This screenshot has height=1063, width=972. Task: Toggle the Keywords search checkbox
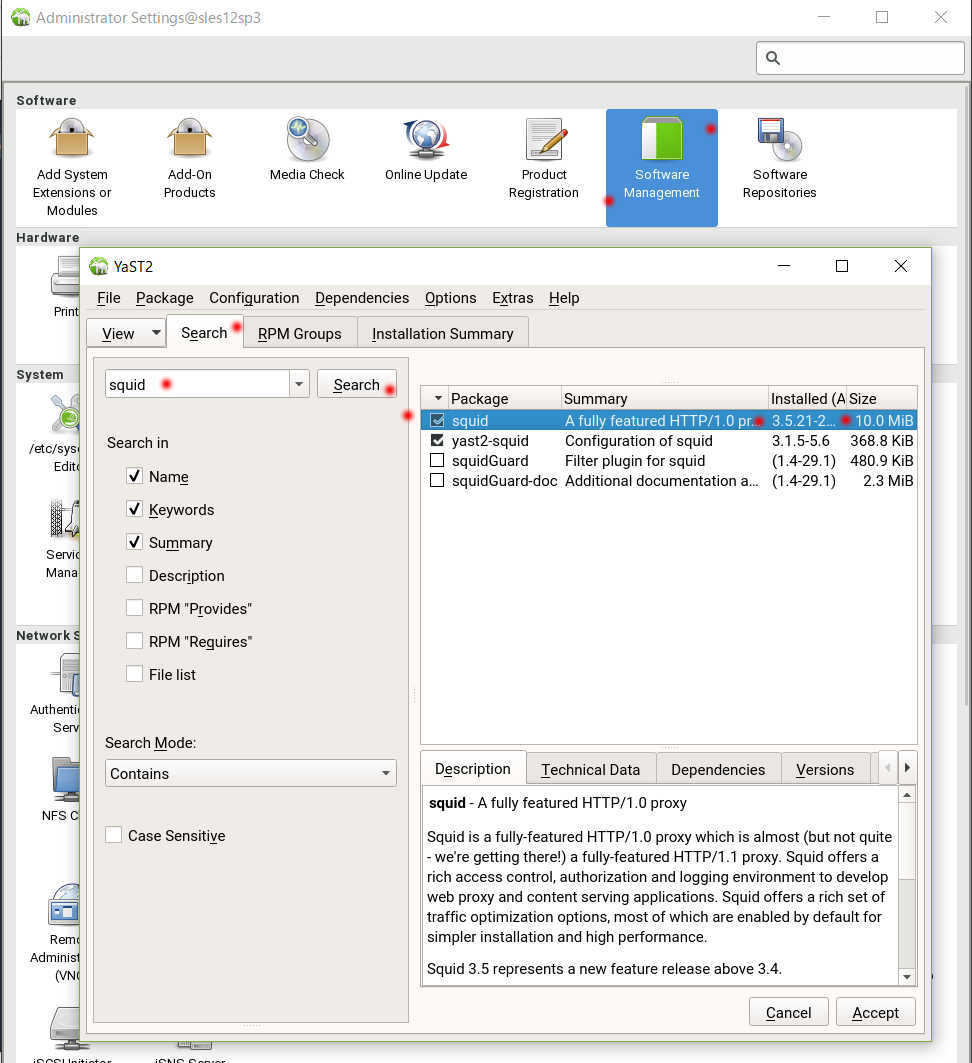[134, 509]
